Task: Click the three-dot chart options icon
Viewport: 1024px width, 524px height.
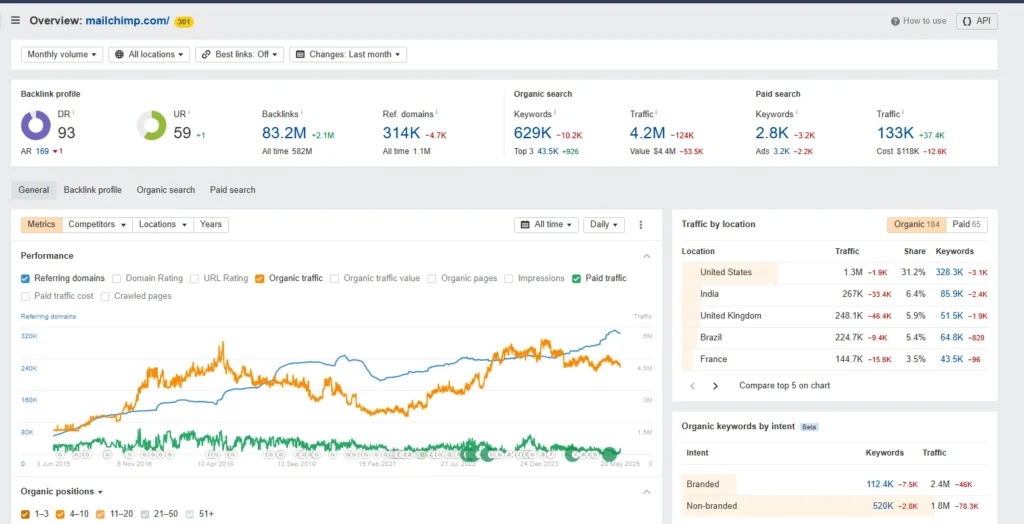Action: (641, 225)
